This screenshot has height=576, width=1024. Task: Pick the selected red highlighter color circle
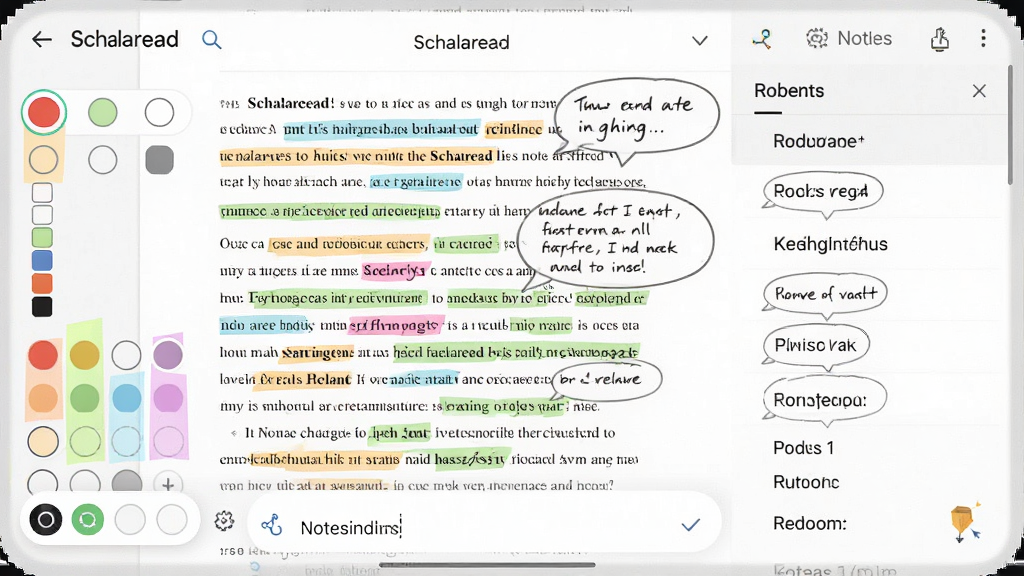[44, 112]
